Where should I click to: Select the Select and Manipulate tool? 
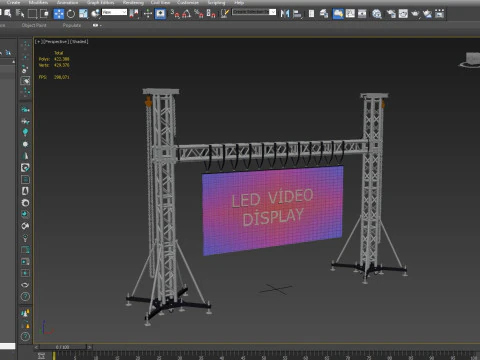(x=148, y=13)
